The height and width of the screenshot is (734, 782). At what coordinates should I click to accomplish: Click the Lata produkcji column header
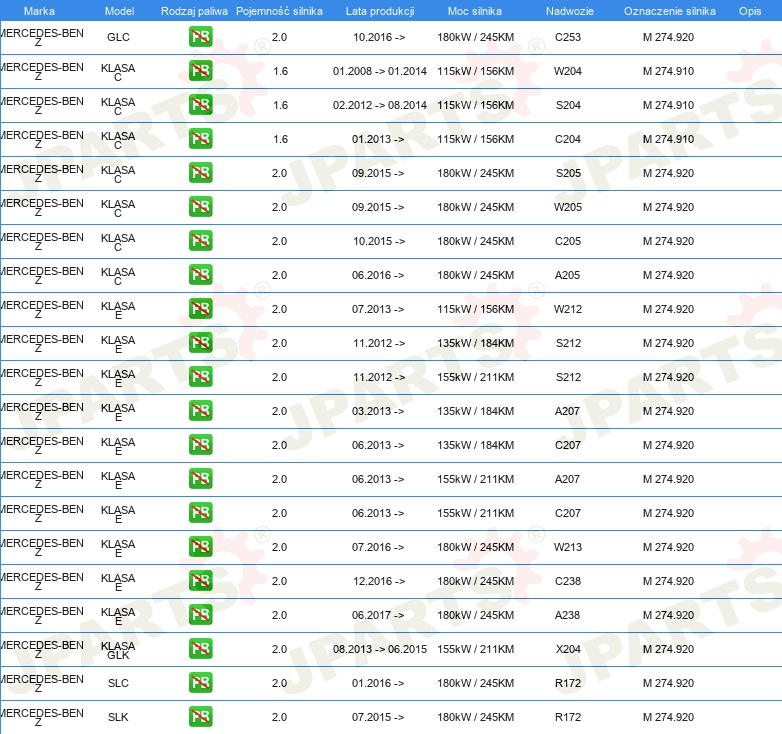379,11
